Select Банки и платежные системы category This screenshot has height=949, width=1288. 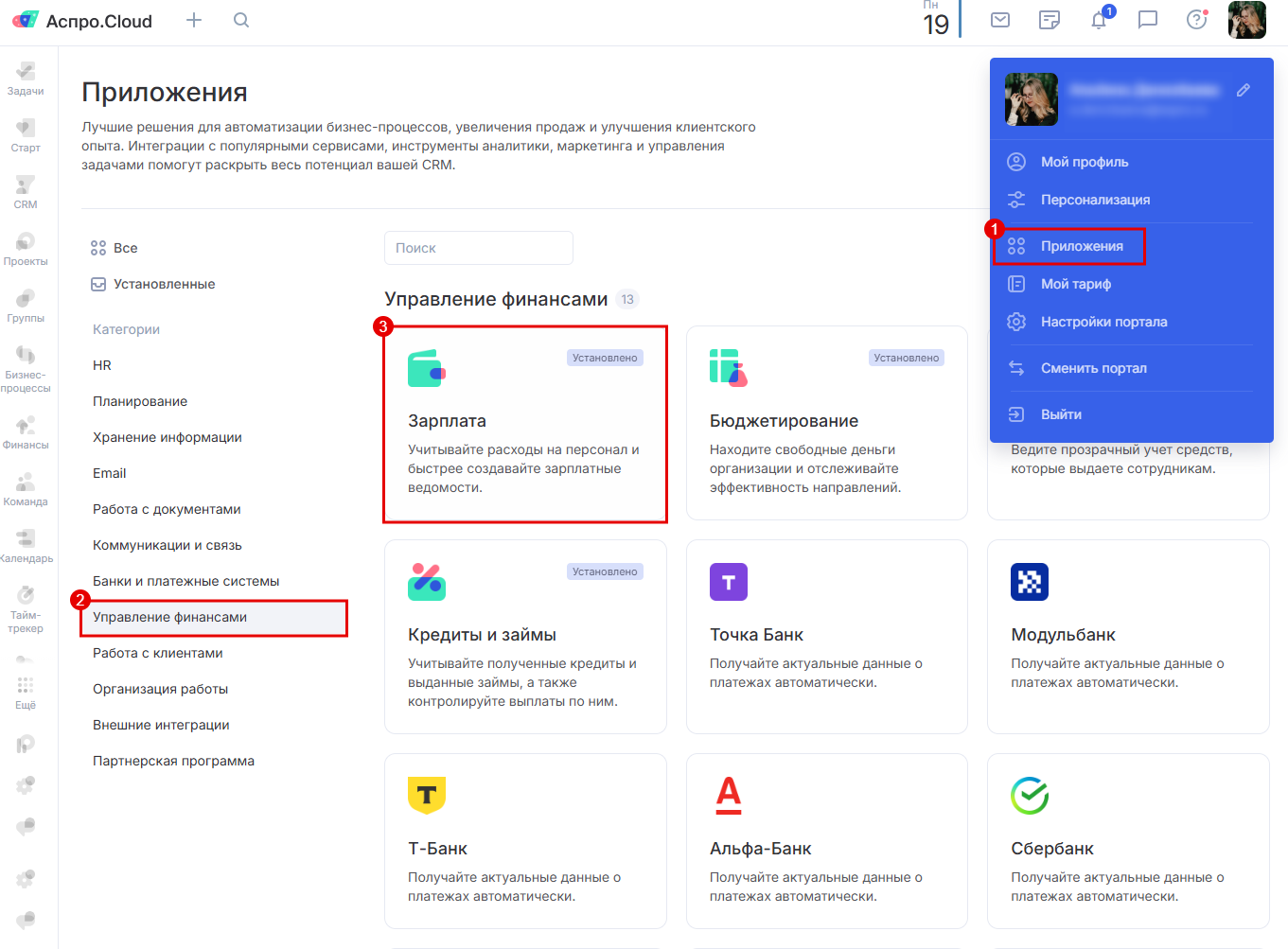tap(185, 581)
